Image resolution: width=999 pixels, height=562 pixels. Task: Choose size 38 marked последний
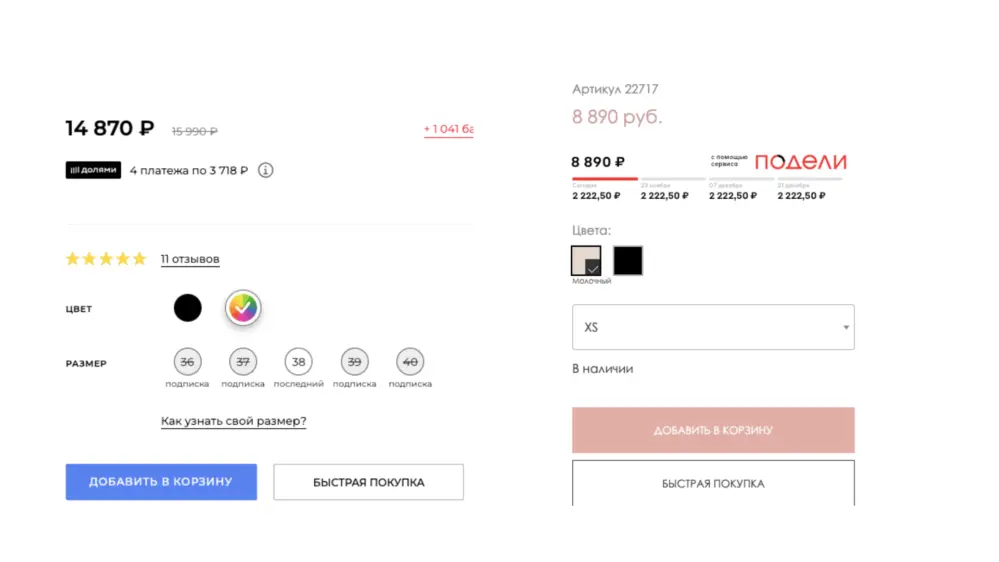(x=298, y=362)
